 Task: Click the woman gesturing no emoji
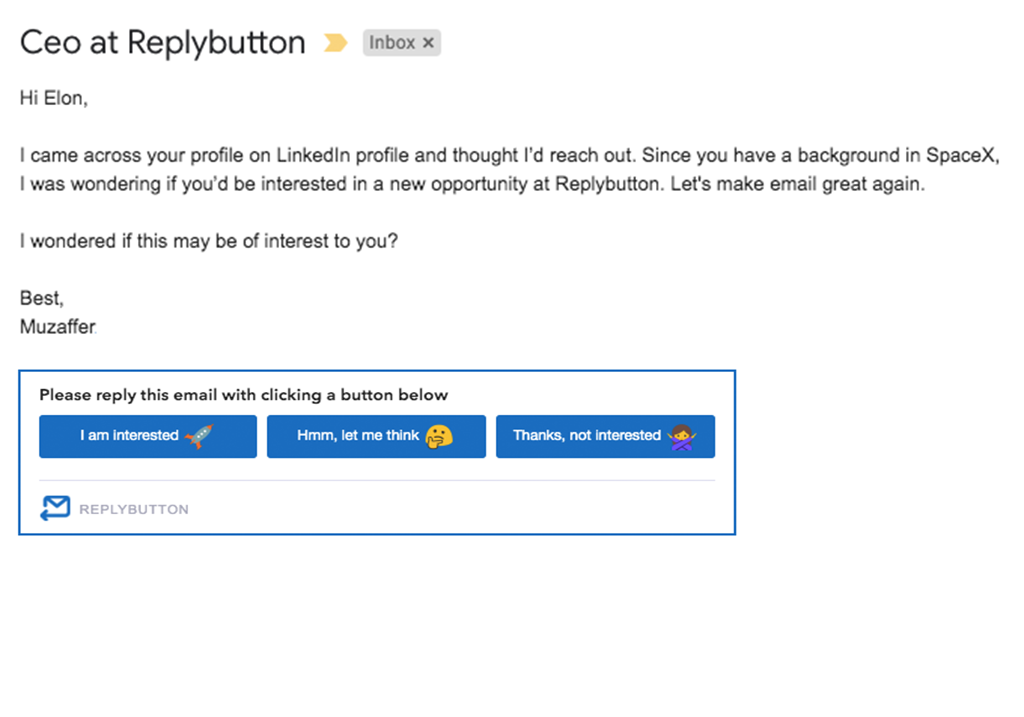point(684,436)
